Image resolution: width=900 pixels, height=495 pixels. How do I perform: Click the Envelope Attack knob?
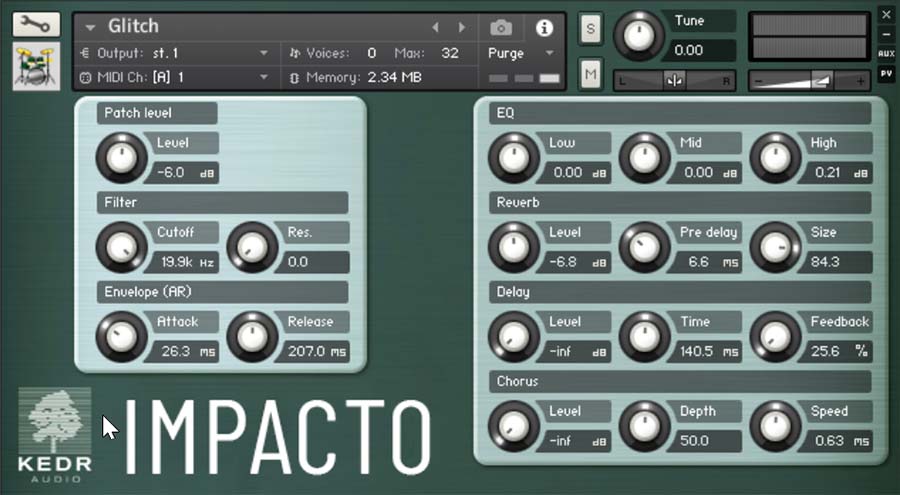pyautogui.click(x=122, y=337)
